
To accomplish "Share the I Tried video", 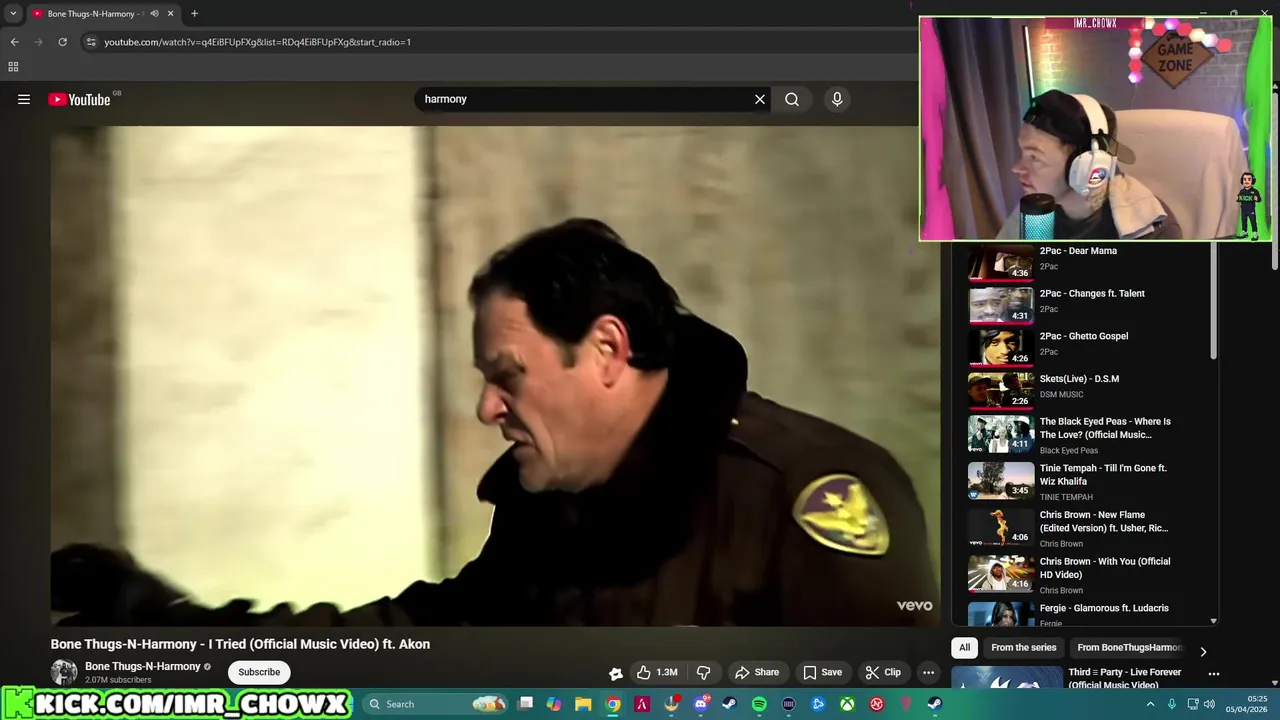I will 757,672.
